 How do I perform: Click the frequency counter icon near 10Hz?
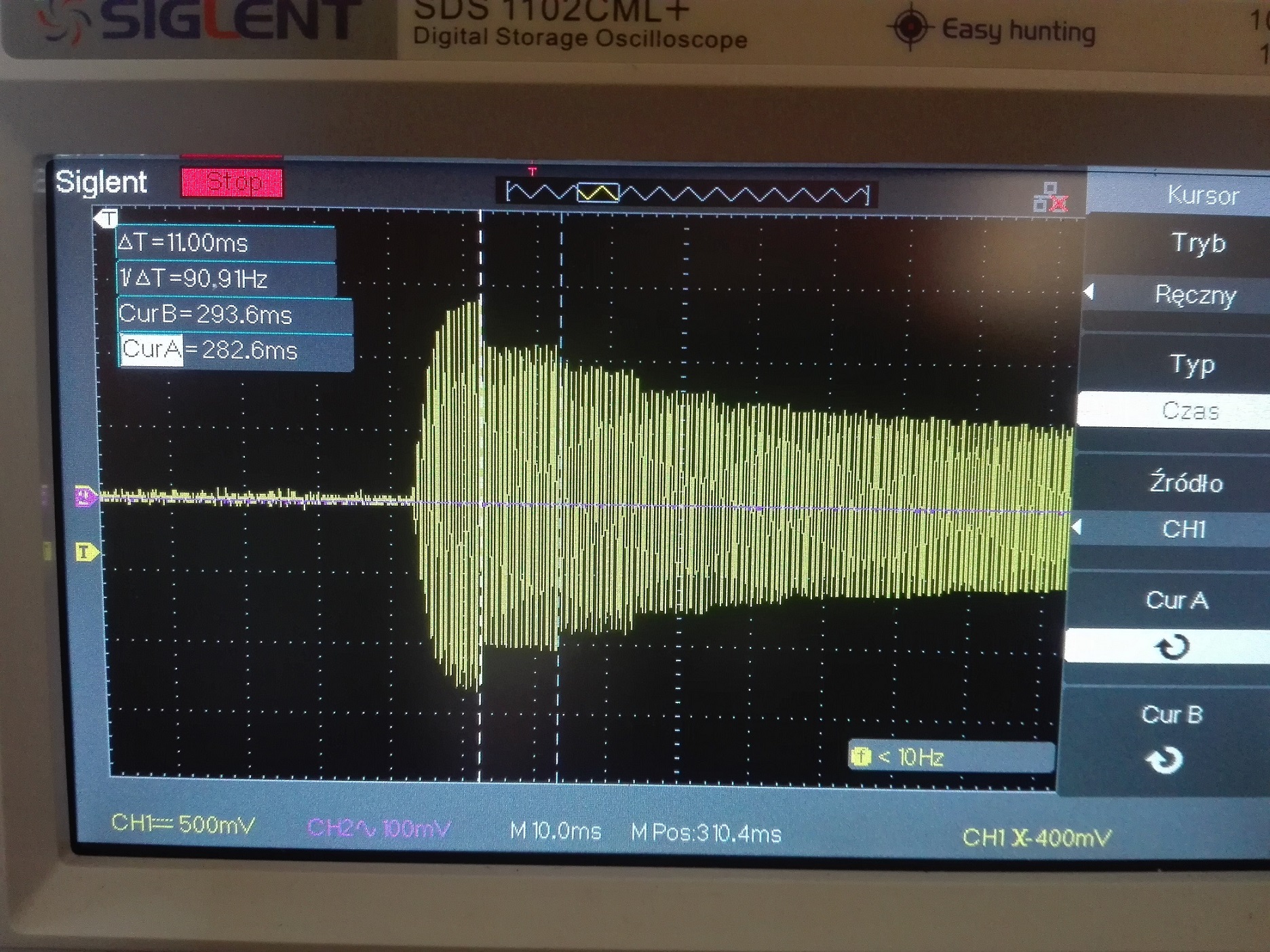tap(862, 756)
